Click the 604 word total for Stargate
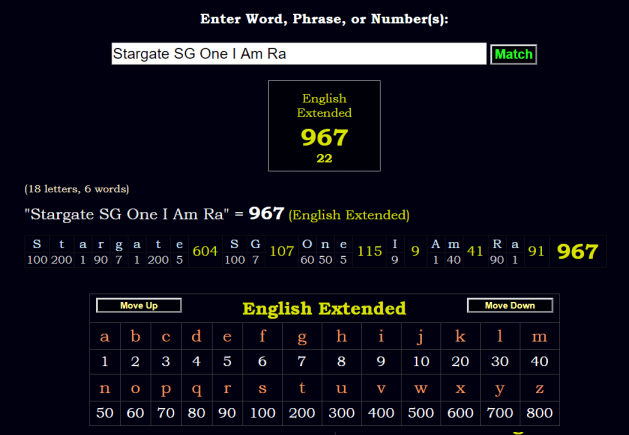This screenshot has height=435, width=629. click(205, 251)
